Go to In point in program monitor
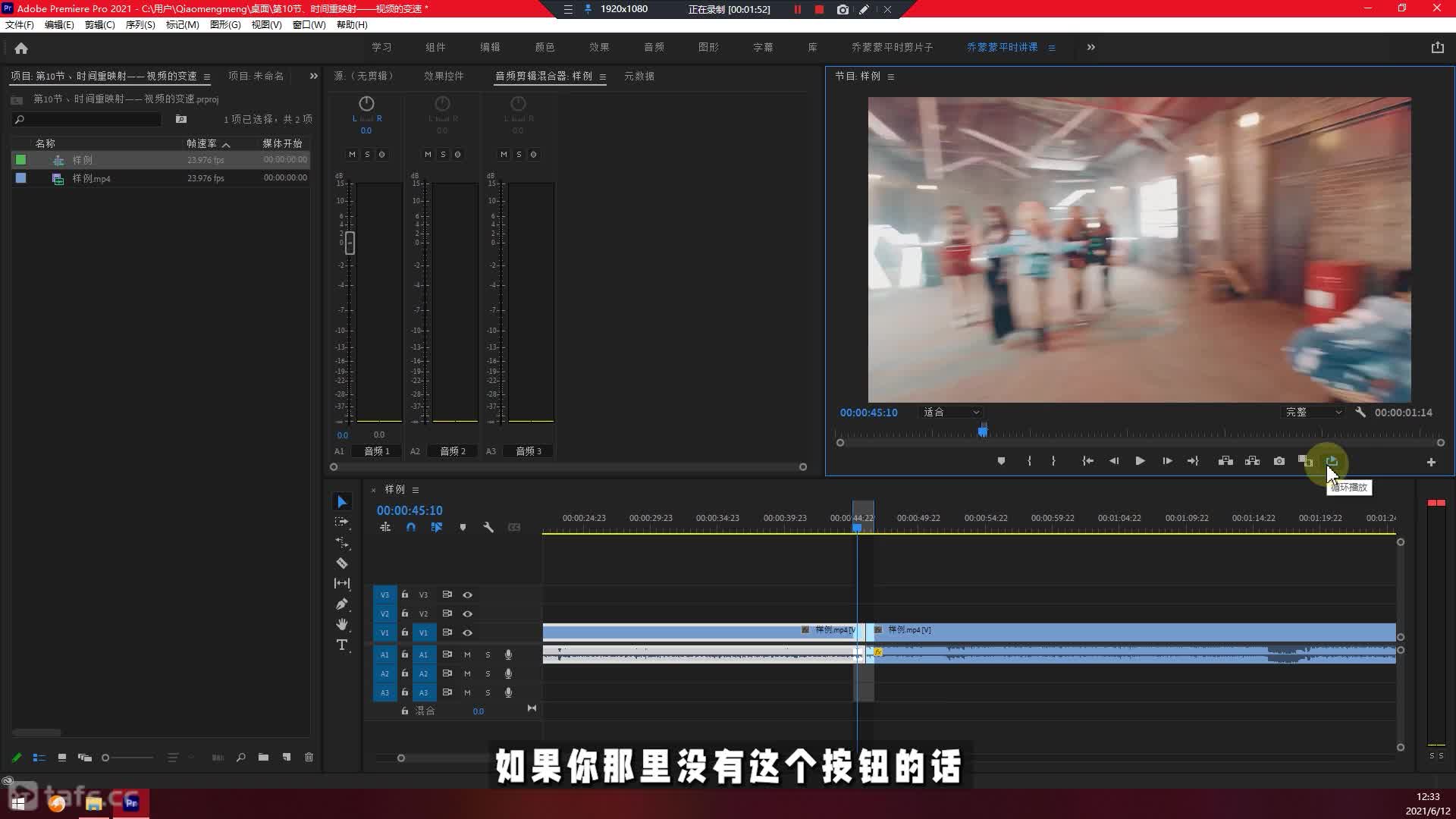1456x819 pixels. (x=1087, y=461)
